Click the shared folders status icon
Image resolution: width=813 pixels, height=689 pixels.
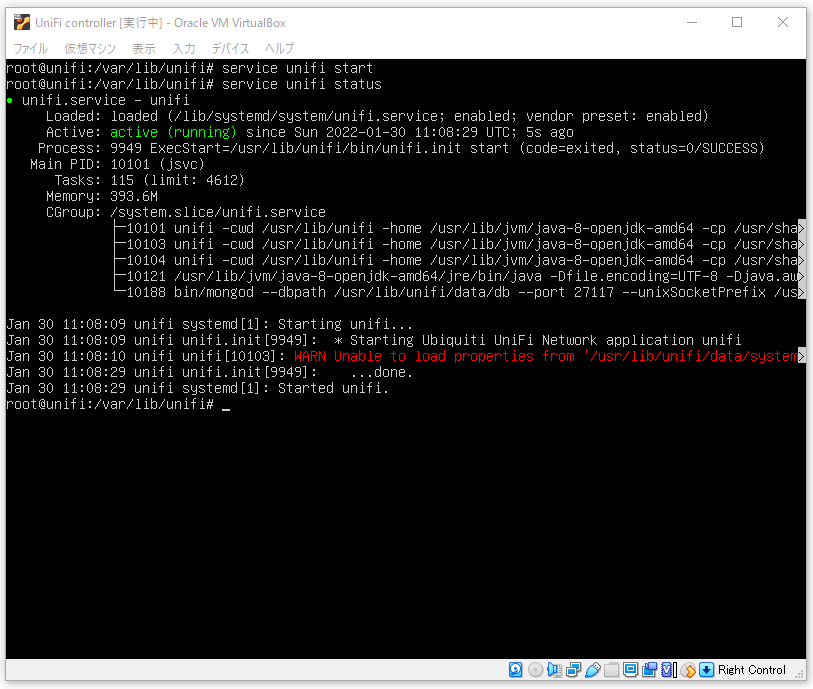click(x=612, y=670)
